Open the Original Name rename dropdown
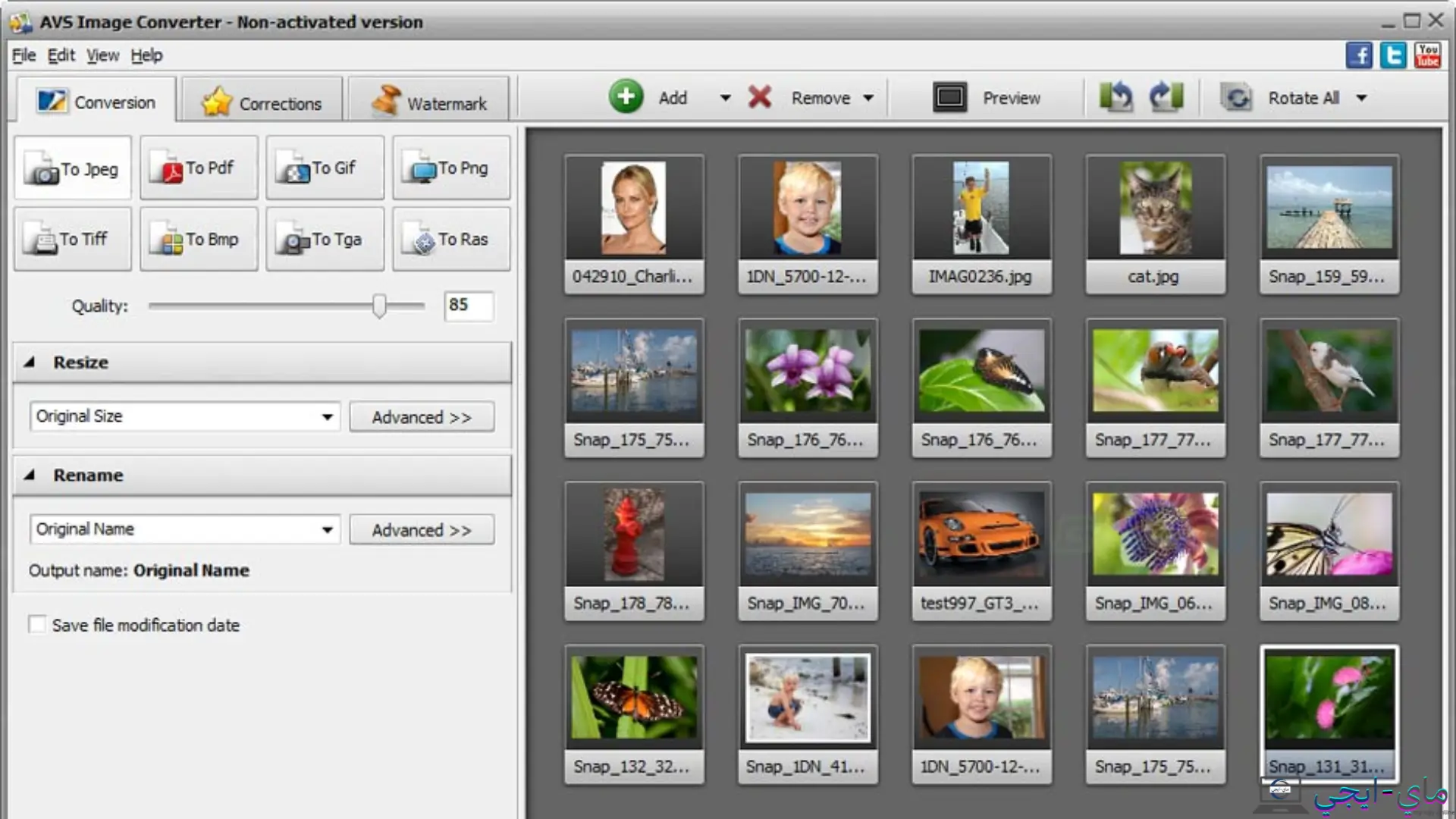The image size is (1456, 819). click(x=185, y=529)
